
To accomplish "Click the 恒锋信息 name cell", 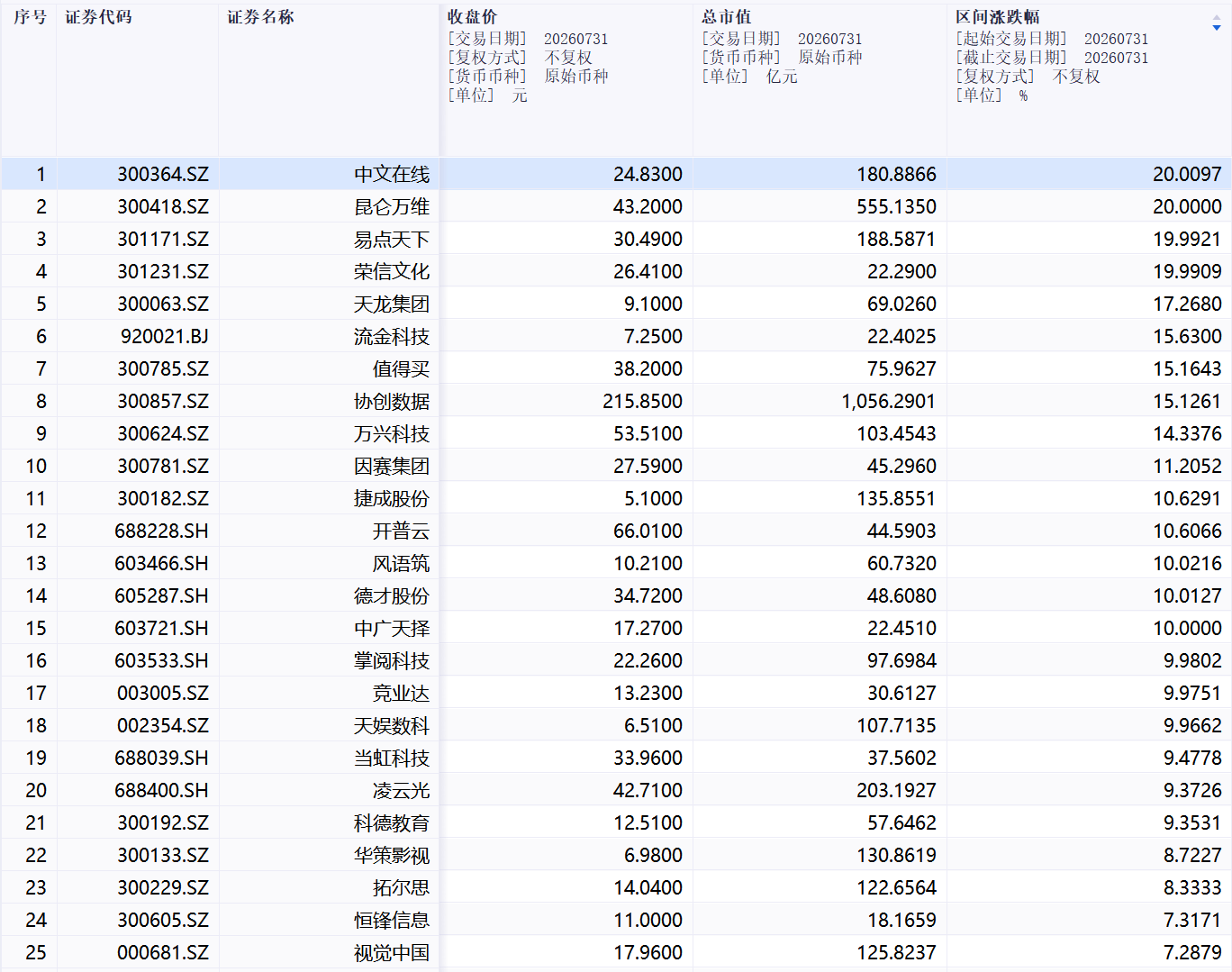I will [x=392, y=920].
